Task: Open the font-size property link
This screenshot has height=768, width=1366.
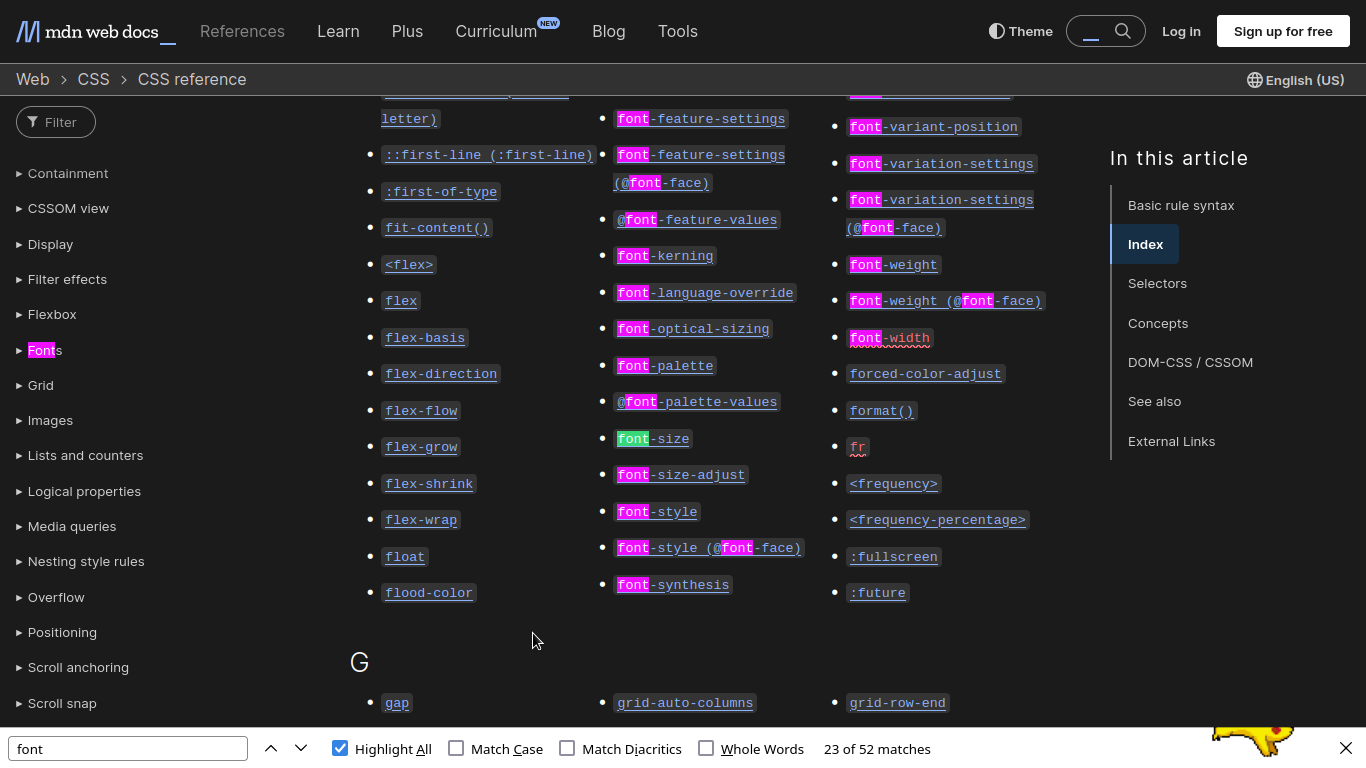Action: point(653,439)
